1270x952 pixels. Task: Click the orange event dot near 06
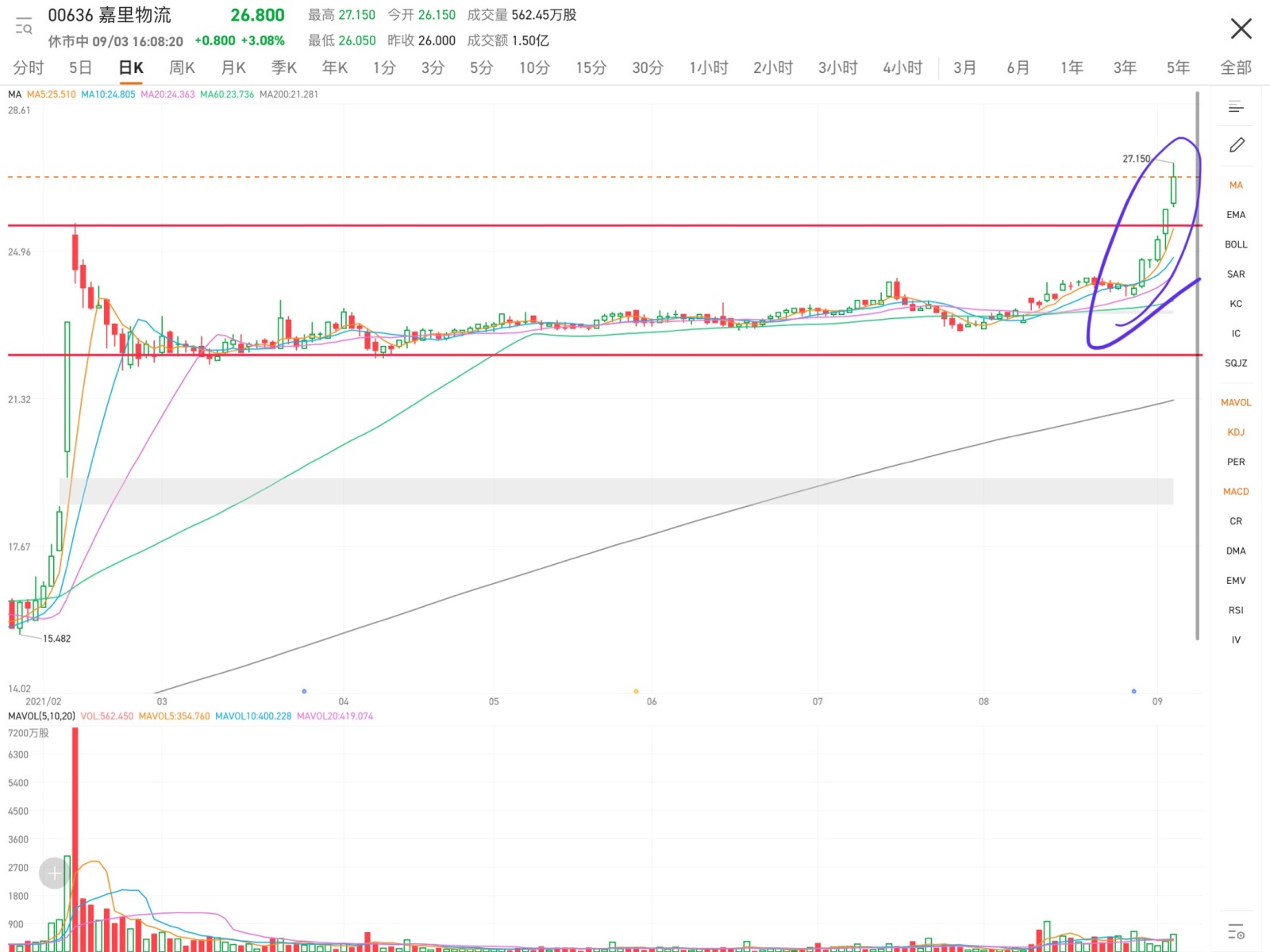click(636, 691)
